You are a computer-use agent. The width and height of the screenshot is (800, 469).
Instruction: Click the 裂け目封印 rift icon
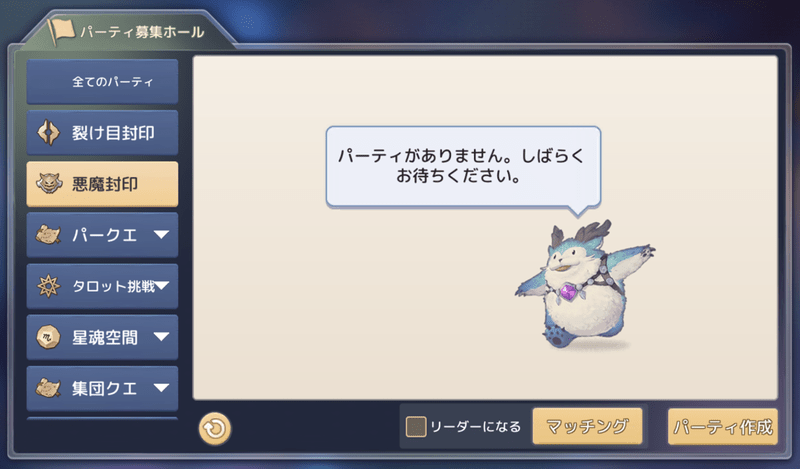click(x=48, y=133)
